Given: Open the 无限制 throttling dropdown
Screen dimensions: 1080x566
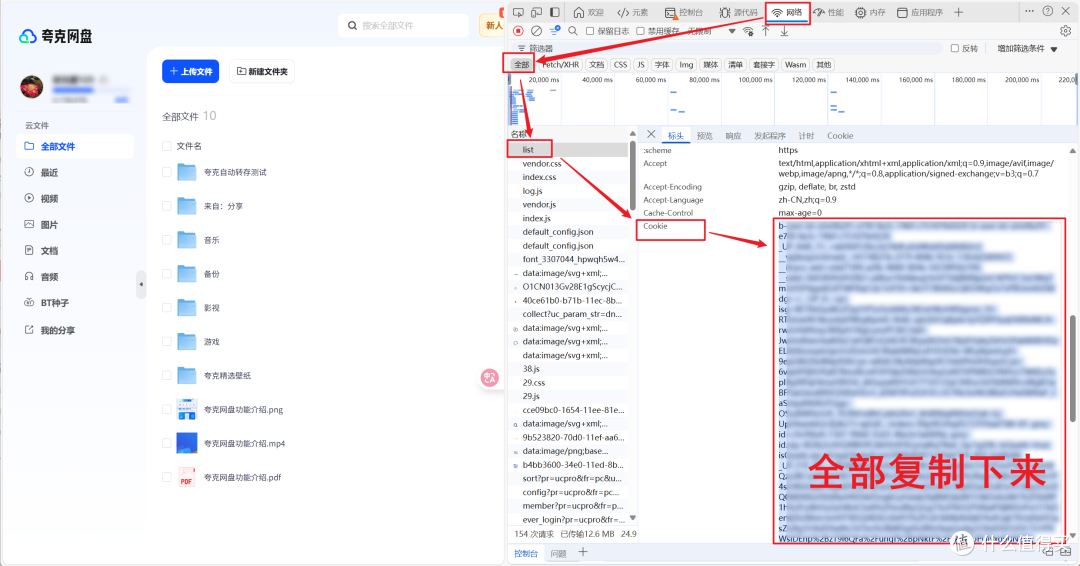Looking at the screenshot, I should (711, 31).
